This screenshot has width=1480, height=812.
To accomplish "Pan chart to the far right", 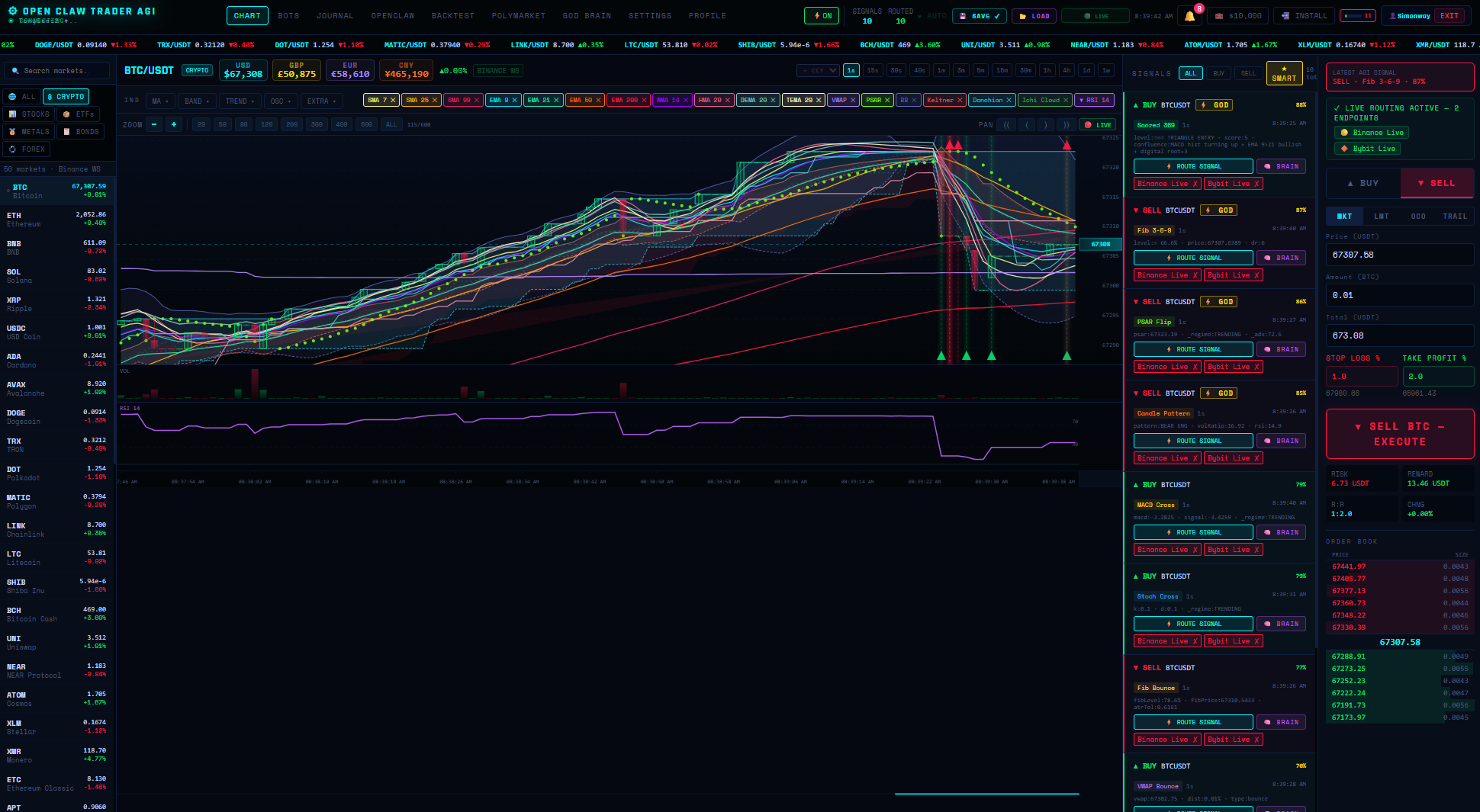I will (1066, 124).
